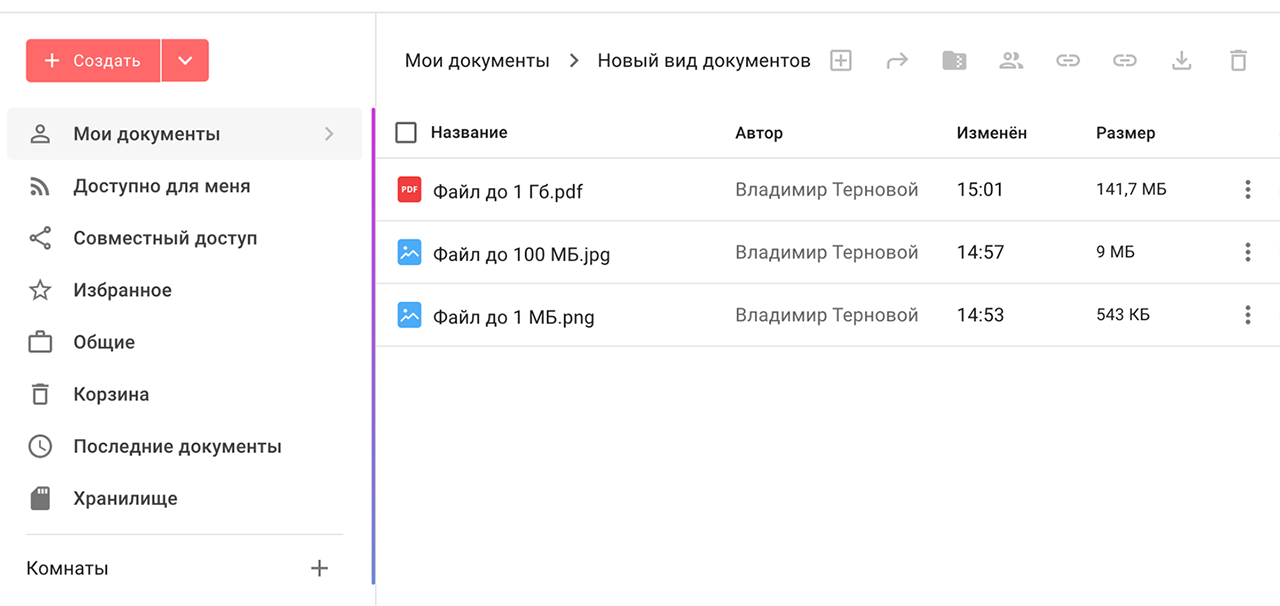Expand the Мои документы chevron in sidebar
The image size is (1280, 606).
(x=331, y=133)
